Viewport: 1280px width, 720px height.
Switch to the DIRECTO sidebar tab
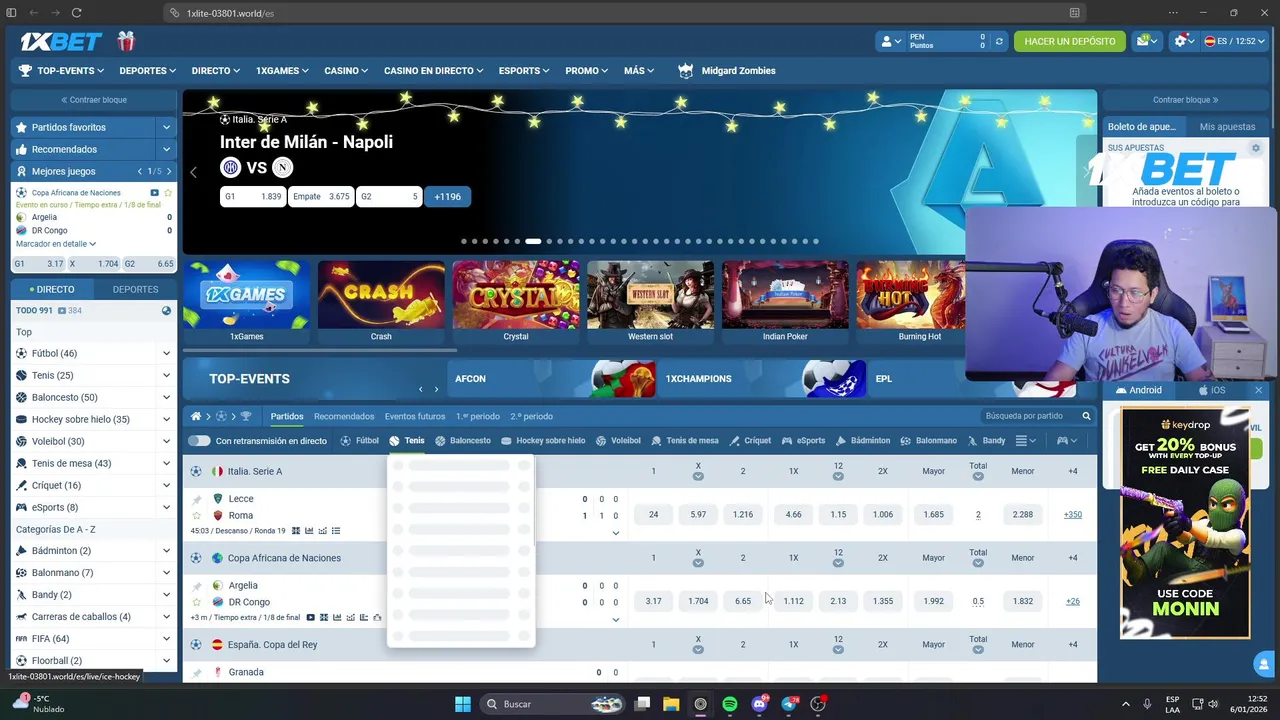point(53,289)
